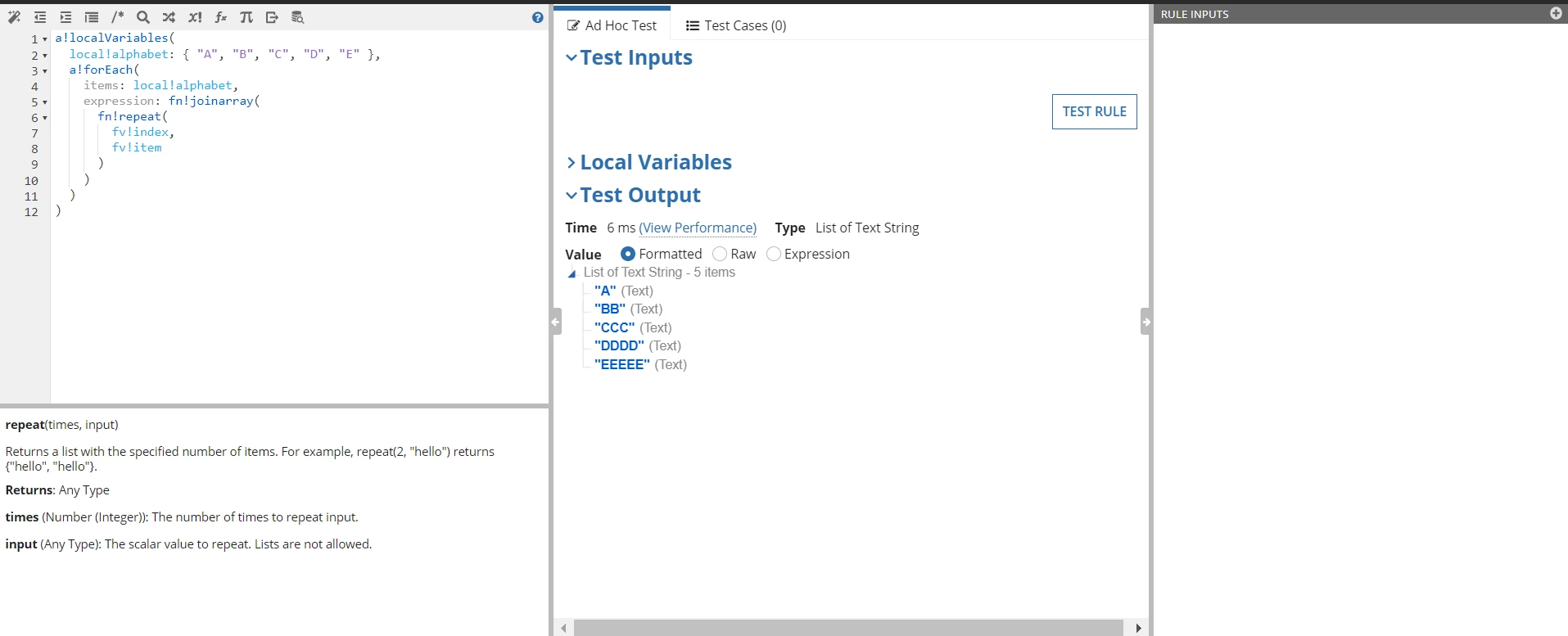Click the x! toolbar icon
Viewport: 1568px width, 636px height.
click(195, 17)
